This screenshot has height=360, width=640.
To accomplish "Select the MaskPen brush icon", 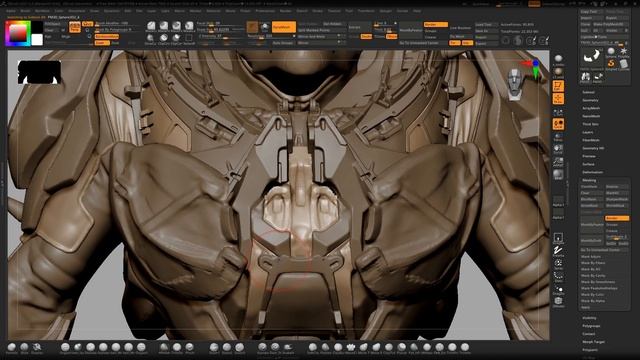I will [177, 26].
